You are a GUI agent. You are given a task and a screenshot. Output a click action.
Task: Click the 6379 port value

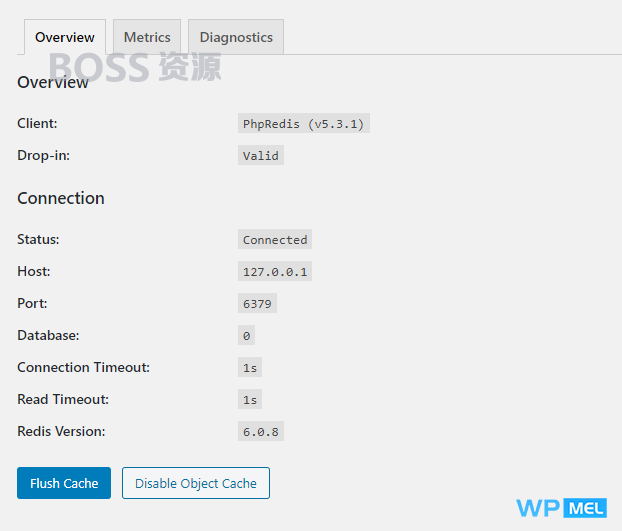click(x=257, y=303)
